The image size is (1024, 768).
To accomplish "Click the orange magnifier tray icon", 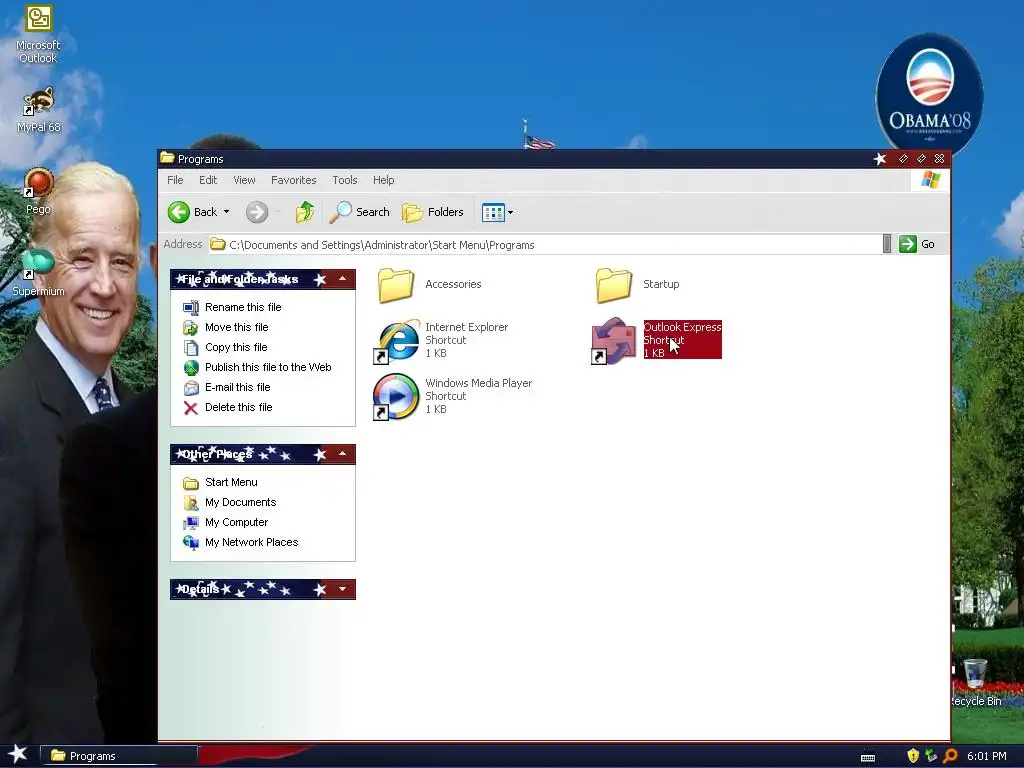I will [x=950, y=756].
